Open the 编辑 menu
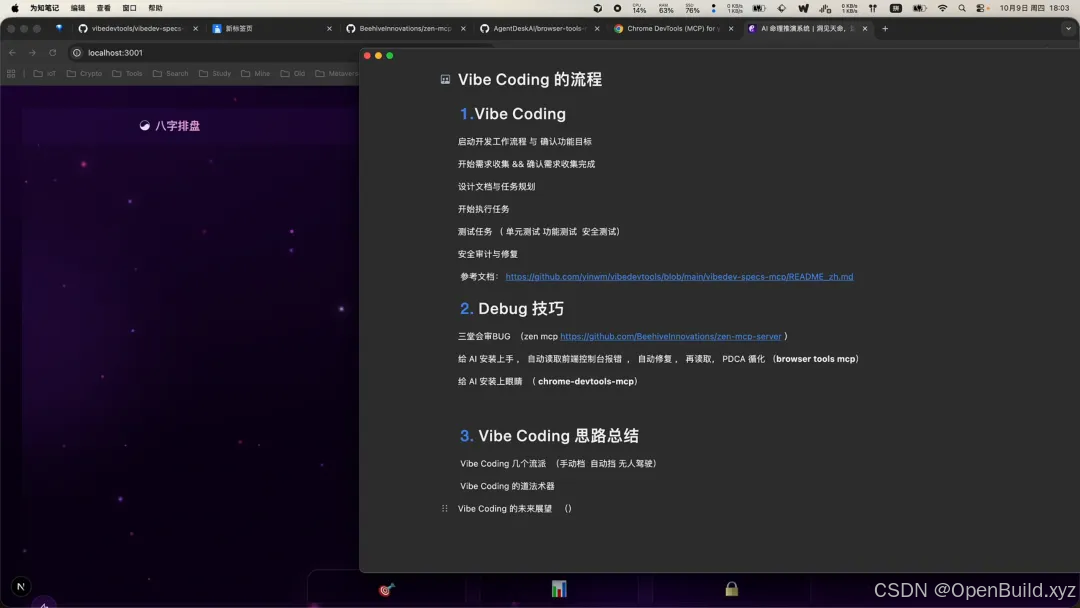This screenshot has height=608, width=1080. coord(78,8)
